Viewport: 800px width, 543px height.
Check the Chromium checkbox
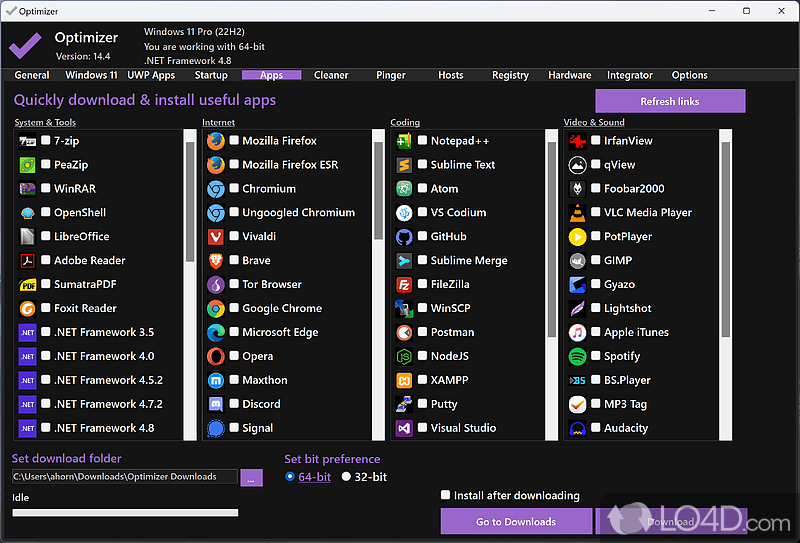234,188
